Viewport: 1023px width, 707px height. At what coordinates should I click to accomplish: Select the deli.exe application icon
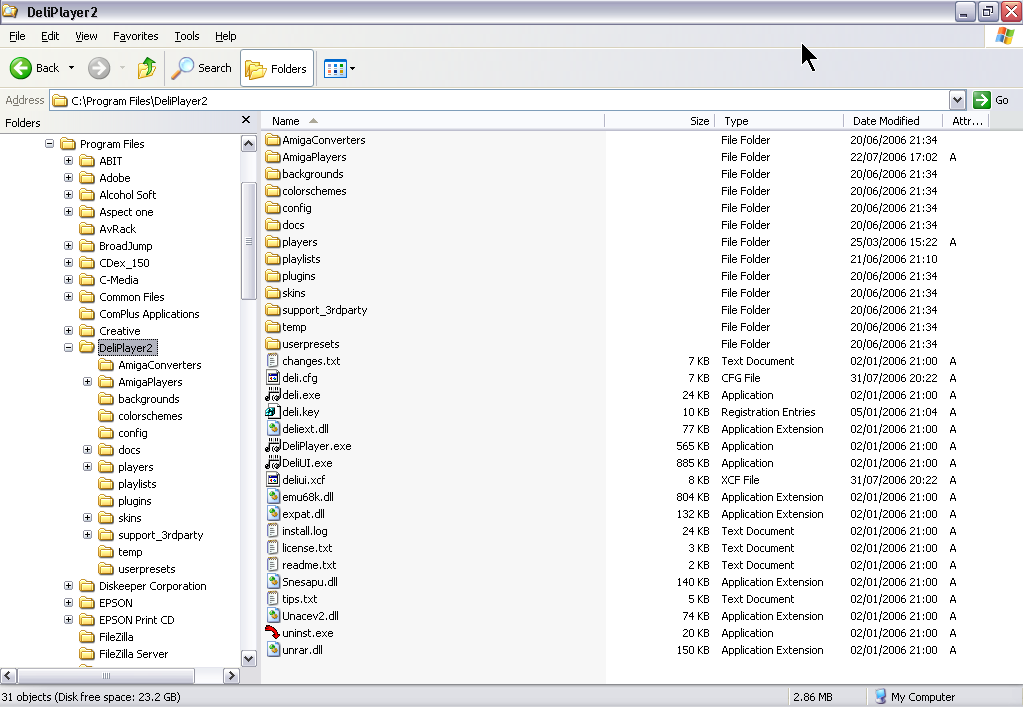tap(273, 395)
